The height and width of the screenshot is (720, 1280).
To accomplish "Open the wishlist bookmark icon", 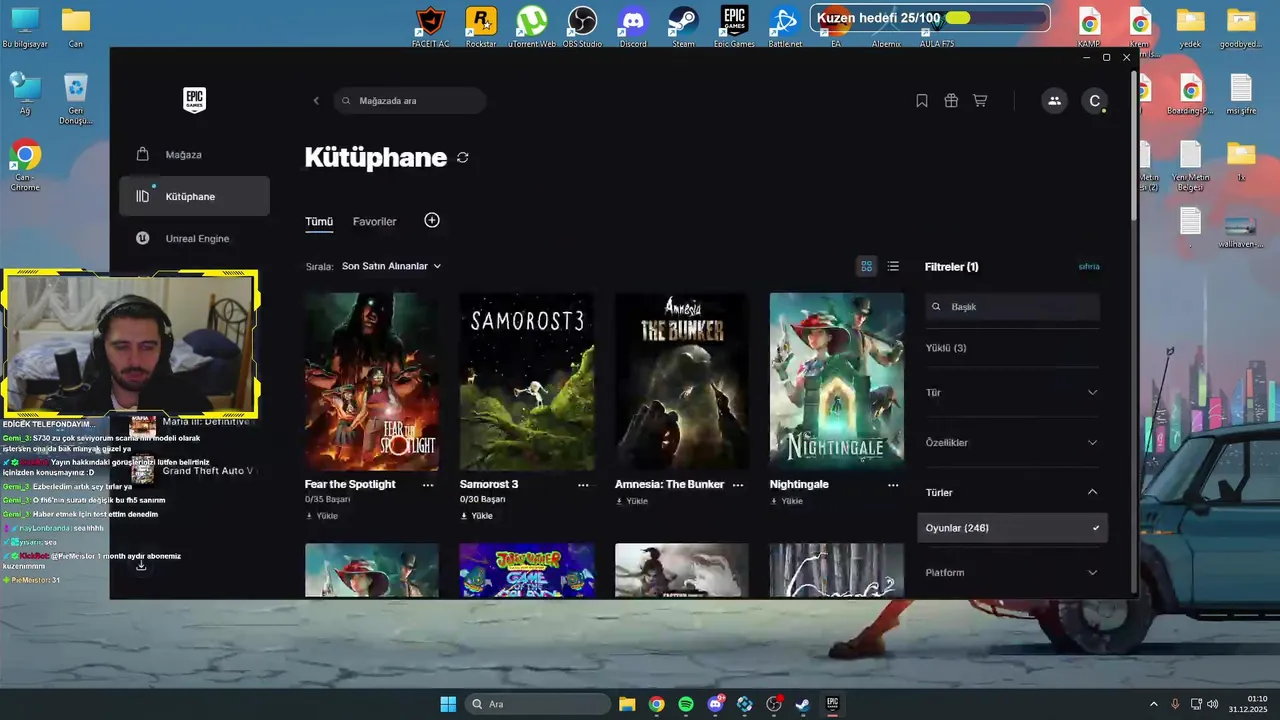I will pyautogui.click(x=922, y=101).
